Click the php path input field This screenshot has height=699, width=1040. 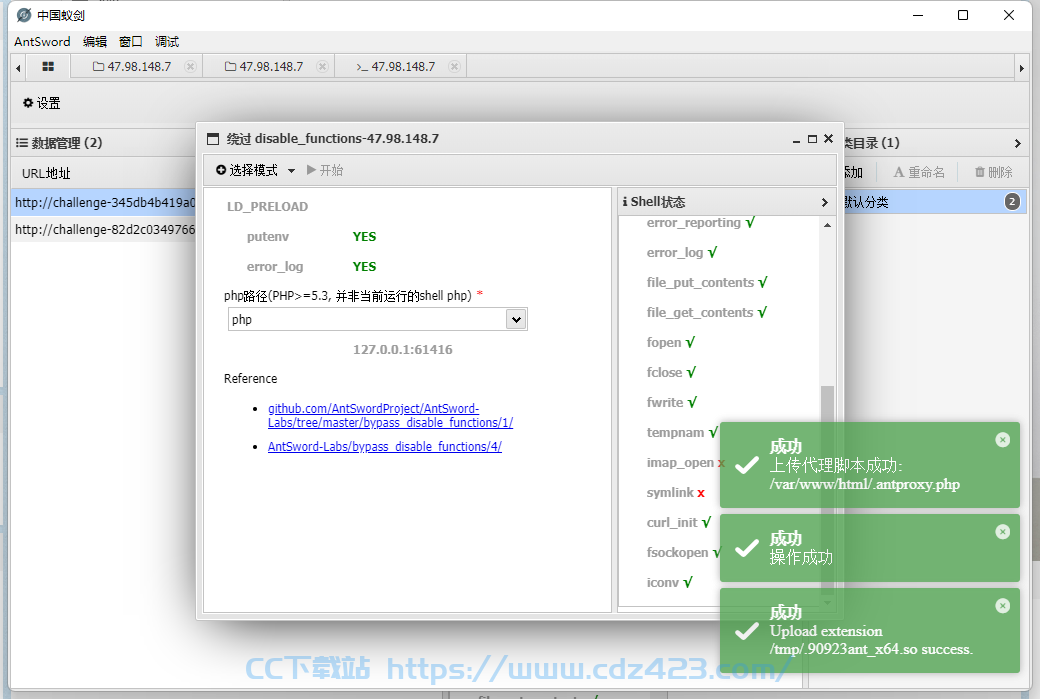pos(368,320)
